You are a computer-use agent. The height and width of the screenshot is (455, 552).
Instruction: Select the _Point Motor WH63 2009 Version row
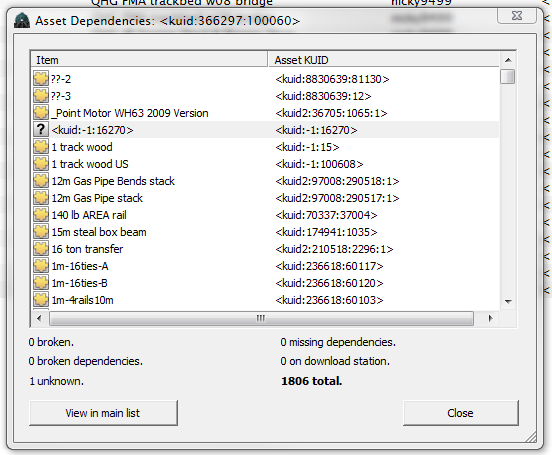(265, 113)
